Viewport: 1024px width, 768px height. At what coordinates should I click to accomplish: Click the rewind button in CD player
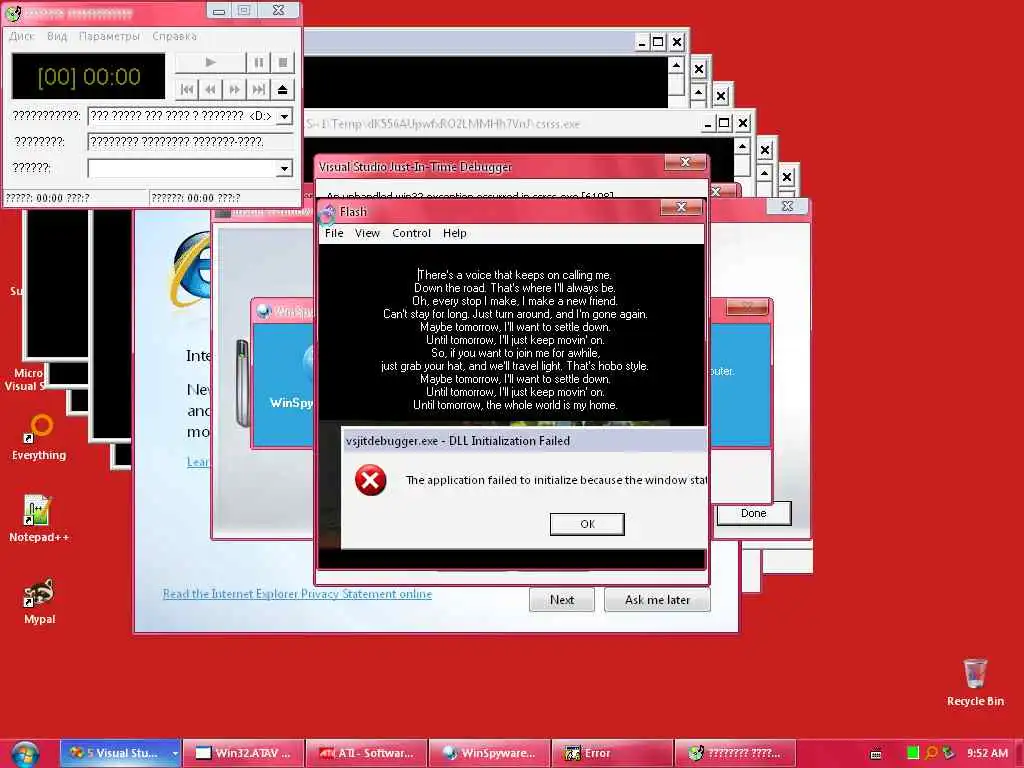210,89
